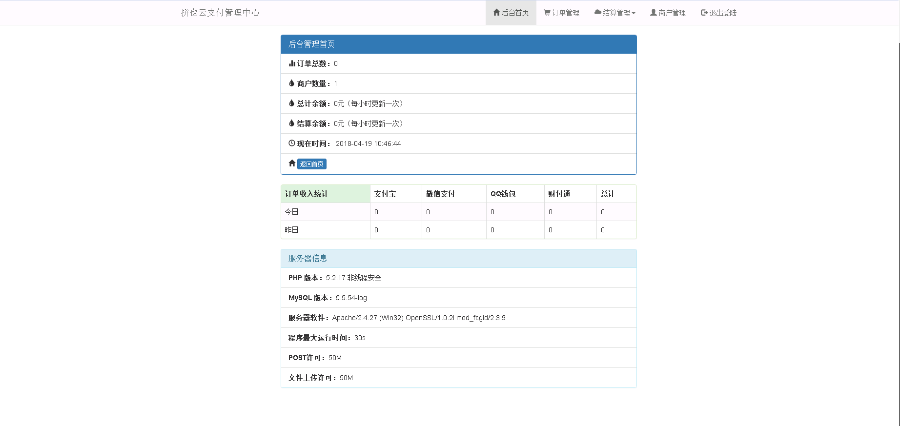Image resolution: width=900 pixels, height=426 pixels.
Task: Open 订单管理 with the cart icon
Action: 561,13
